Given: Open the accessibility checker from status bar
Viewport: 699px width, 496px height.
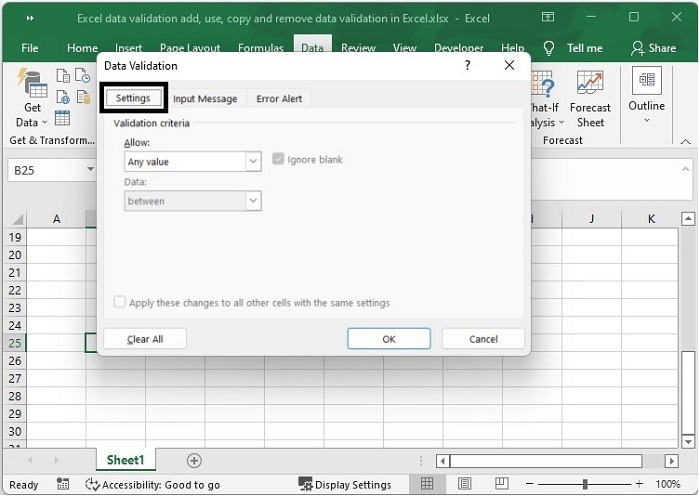Looking at the screenshot, I should coord(152,484).
